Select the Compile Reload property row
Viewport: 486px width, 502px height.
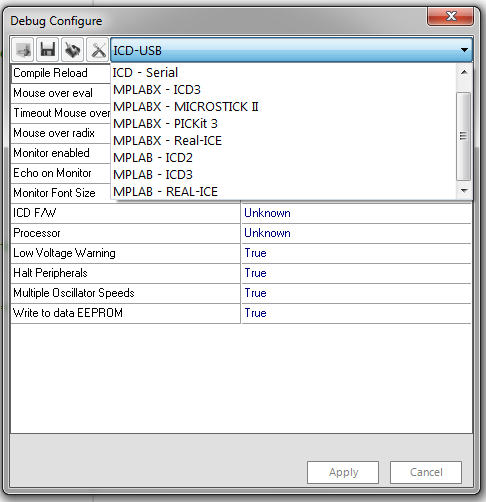coord(61,73)
